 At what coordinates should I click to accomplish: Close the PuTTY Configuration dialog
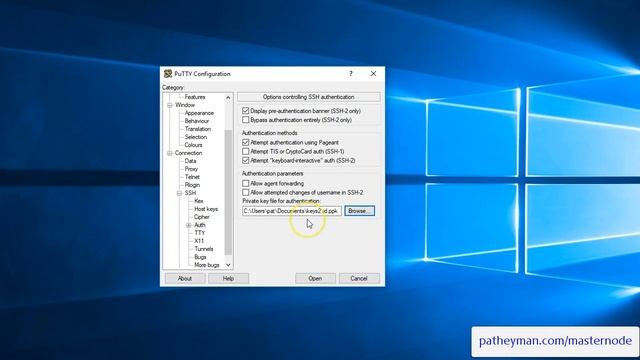click(x=373, y=73)
